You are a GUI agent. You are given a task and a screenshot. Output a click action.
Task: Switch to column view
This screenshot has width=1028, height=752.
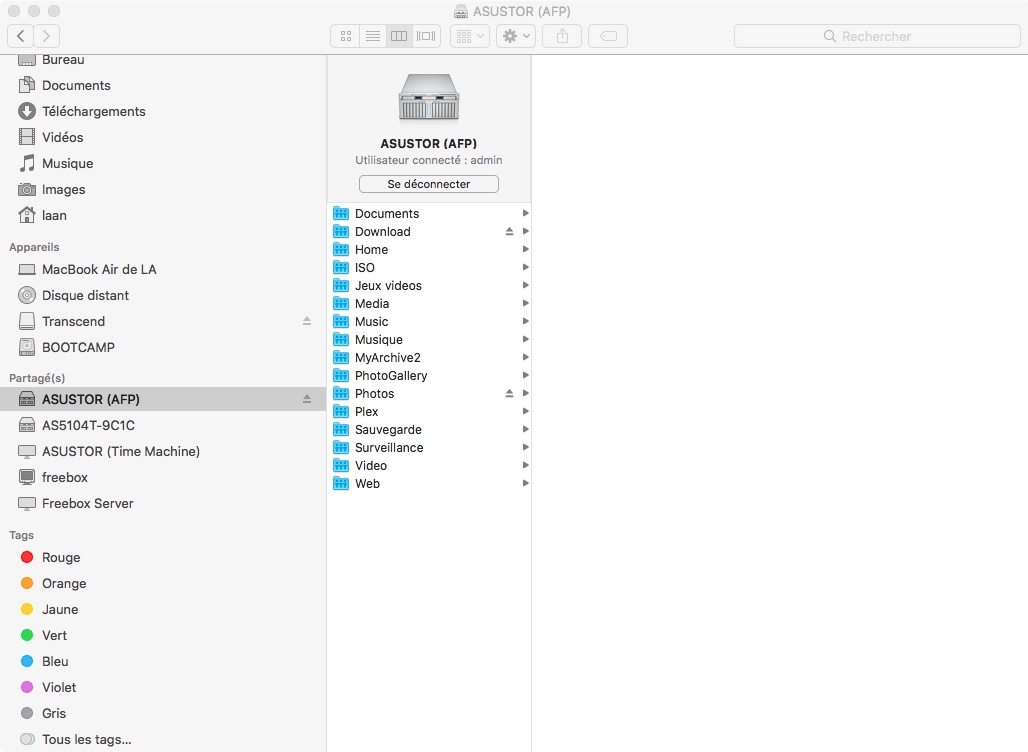coord(399,36)
